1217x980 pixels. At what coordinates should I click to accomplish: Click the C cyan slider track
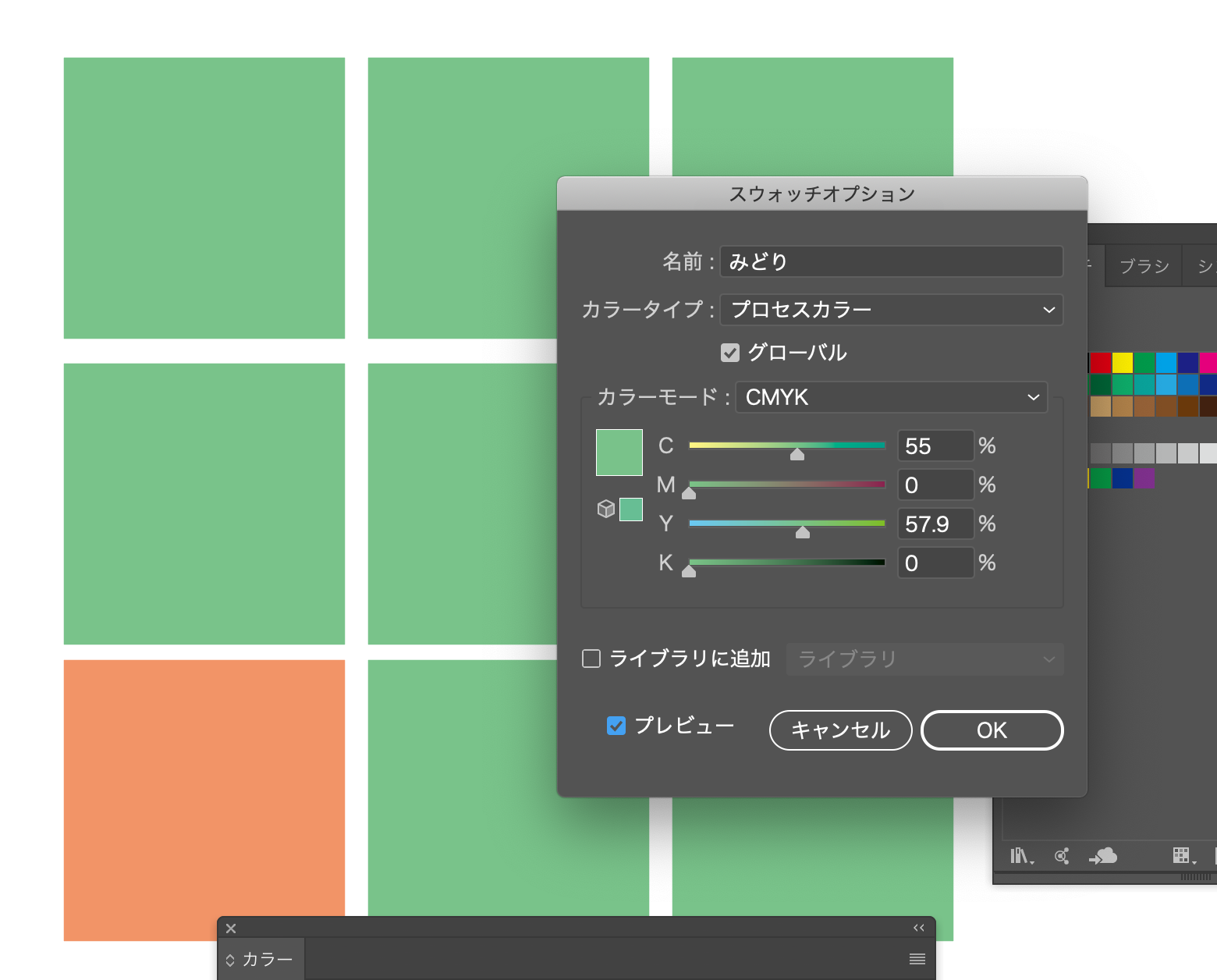pyautogui.click(x=786, y=446)
